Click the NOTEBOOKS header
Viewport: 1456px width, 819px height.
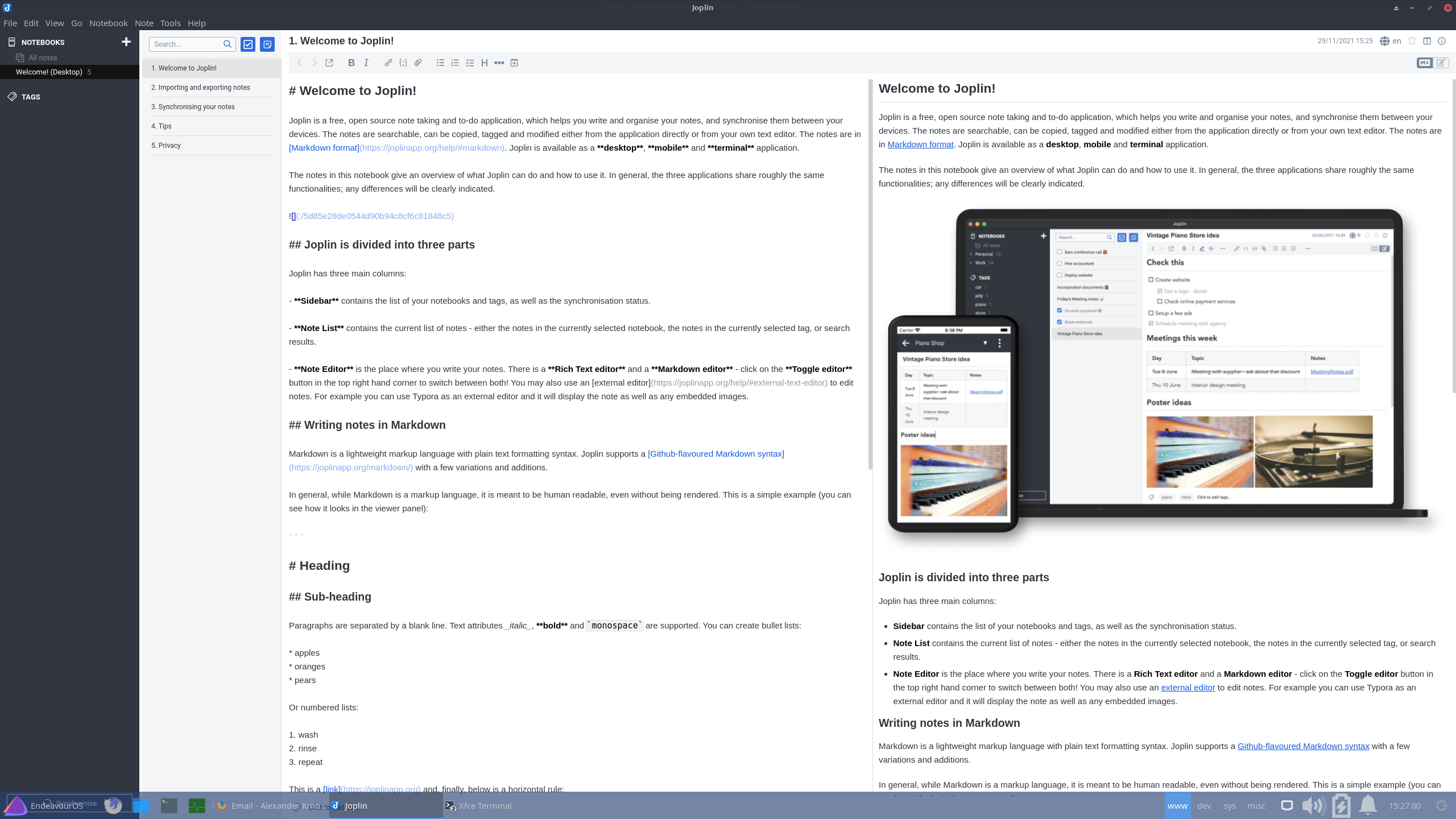point(43,42)
